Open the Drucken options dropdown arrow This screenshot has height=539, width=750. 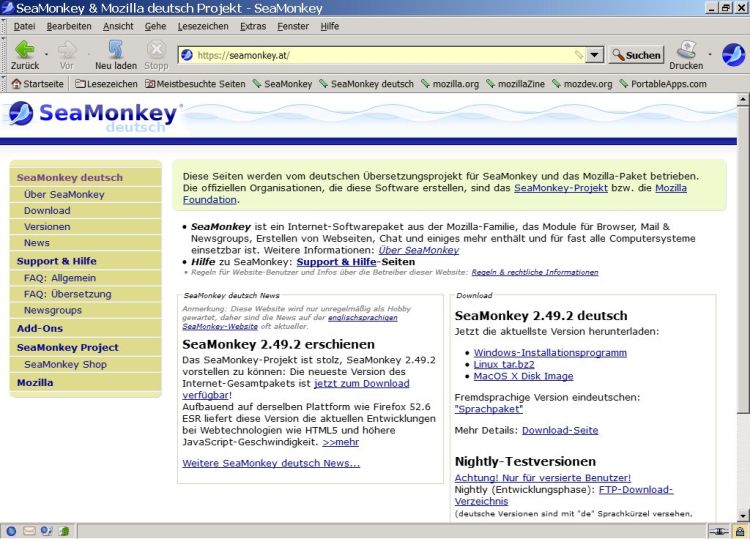click(x=709, y=55)
